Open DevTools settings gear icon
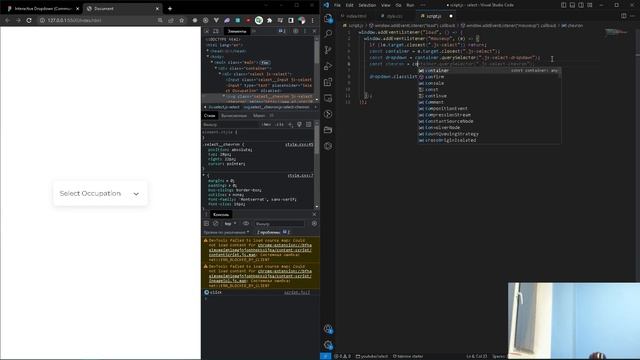Viewport: 640px width, 360px height. click(x=296, y=31)
